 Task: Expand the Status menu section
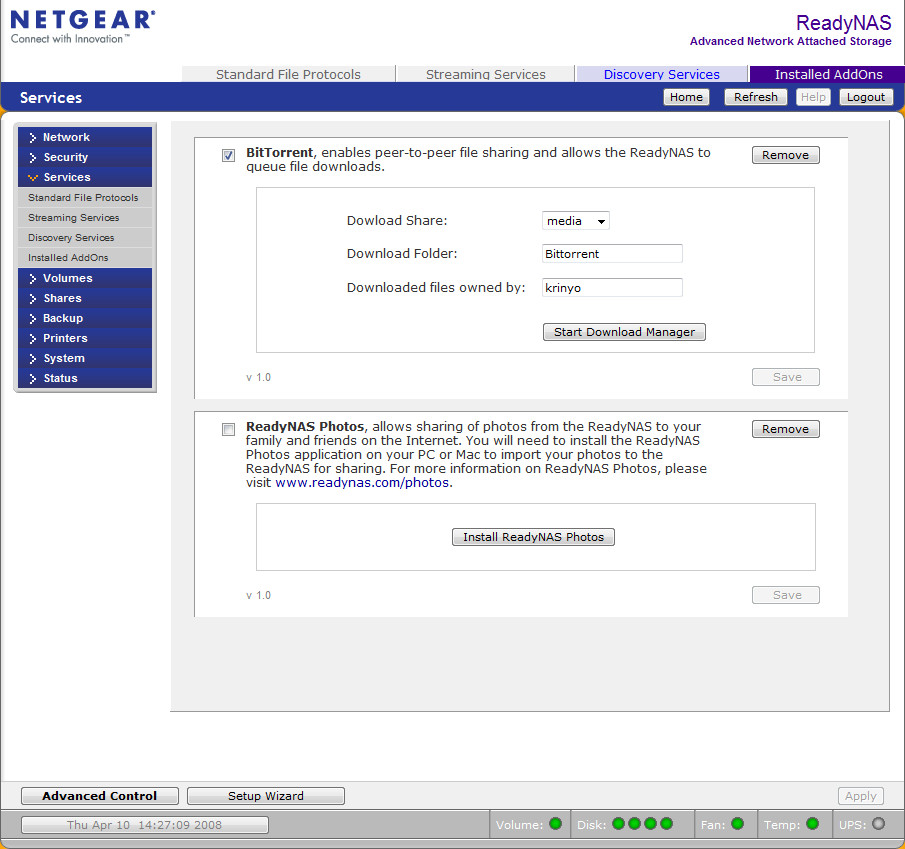point(85,379)
